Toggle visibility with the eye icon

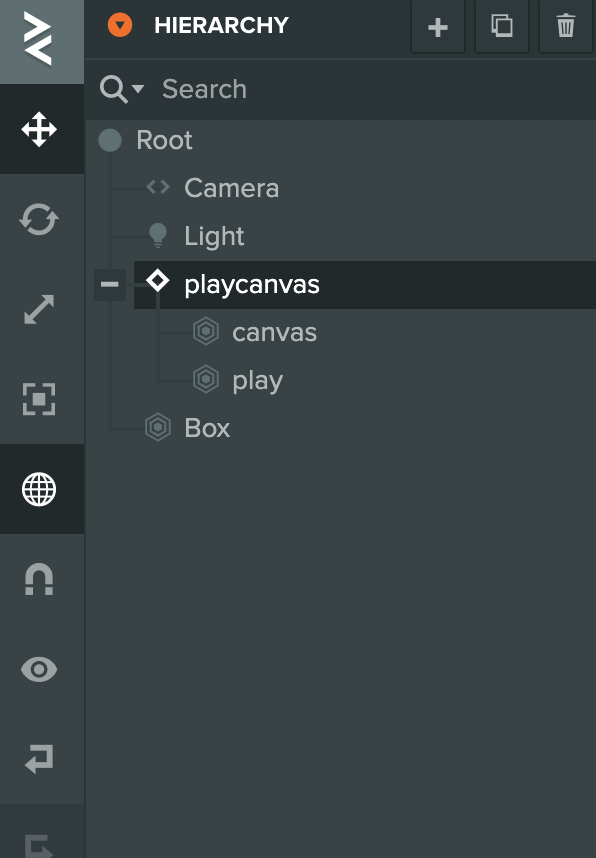tap(40, 669)
